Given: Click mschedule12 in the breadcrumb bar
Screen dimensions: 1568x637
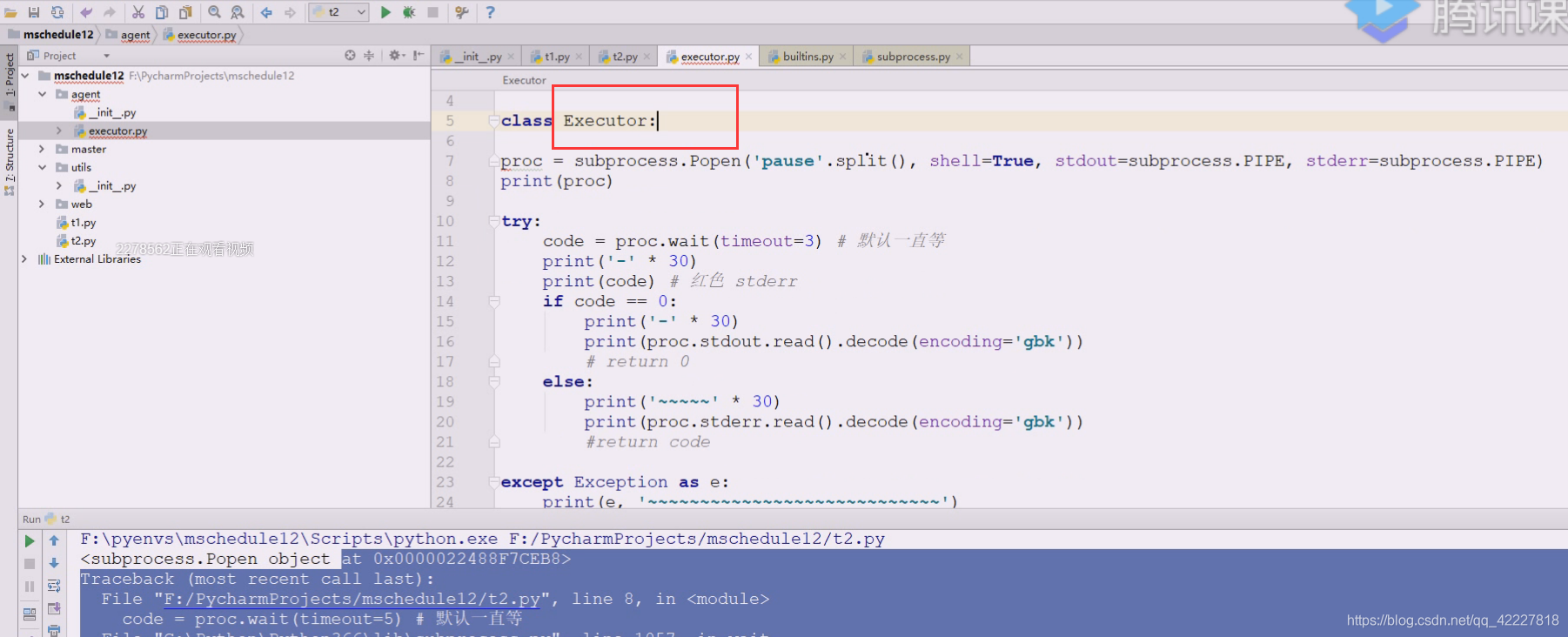Looking at the screenshot, I should point(50,35).
